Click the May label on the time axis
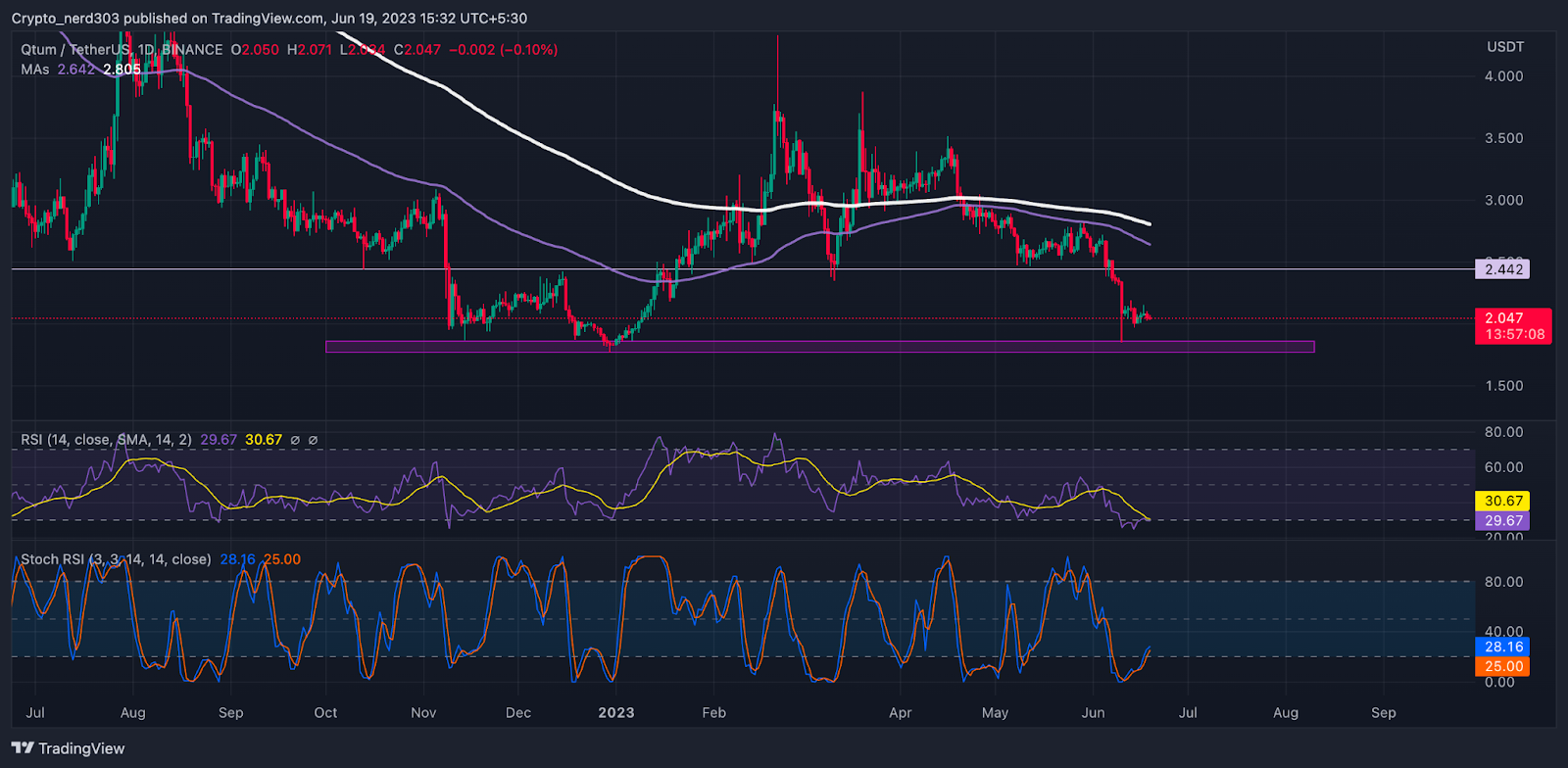Screen dimensions: 1568x768 (x=995, y=712)
